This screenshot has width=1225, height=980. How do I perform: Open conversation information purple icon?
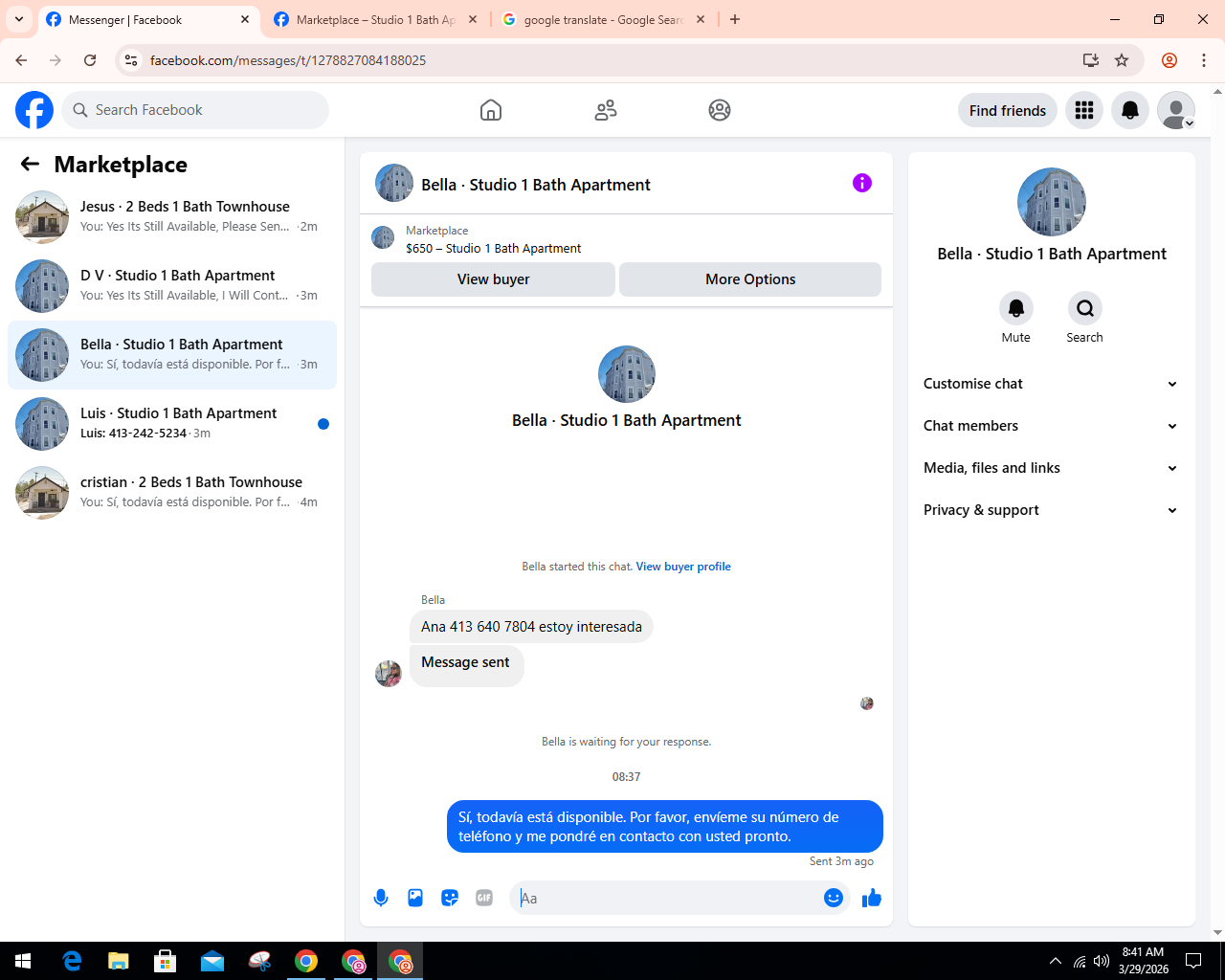[x=862, y=183]
